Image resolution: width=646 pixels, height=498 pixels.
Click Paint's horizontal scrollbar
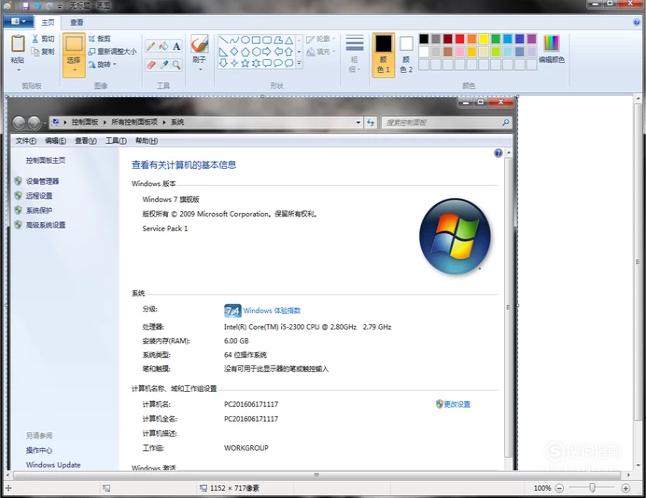(x=316, y=475)
